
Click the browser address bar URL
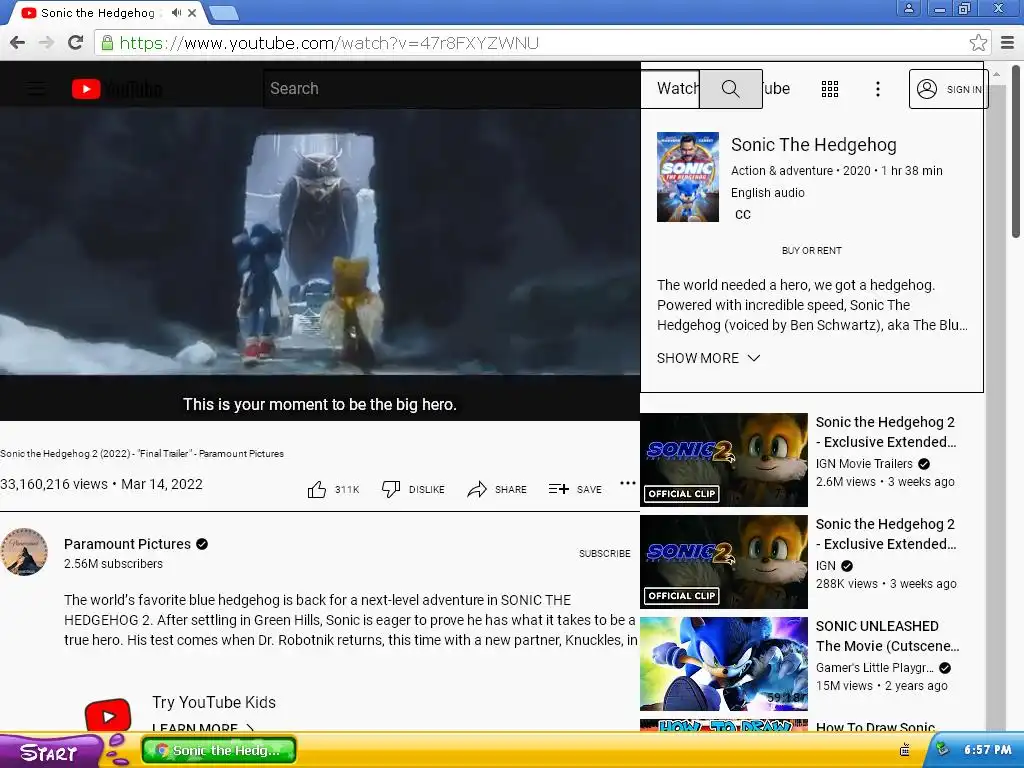[329, 43]
